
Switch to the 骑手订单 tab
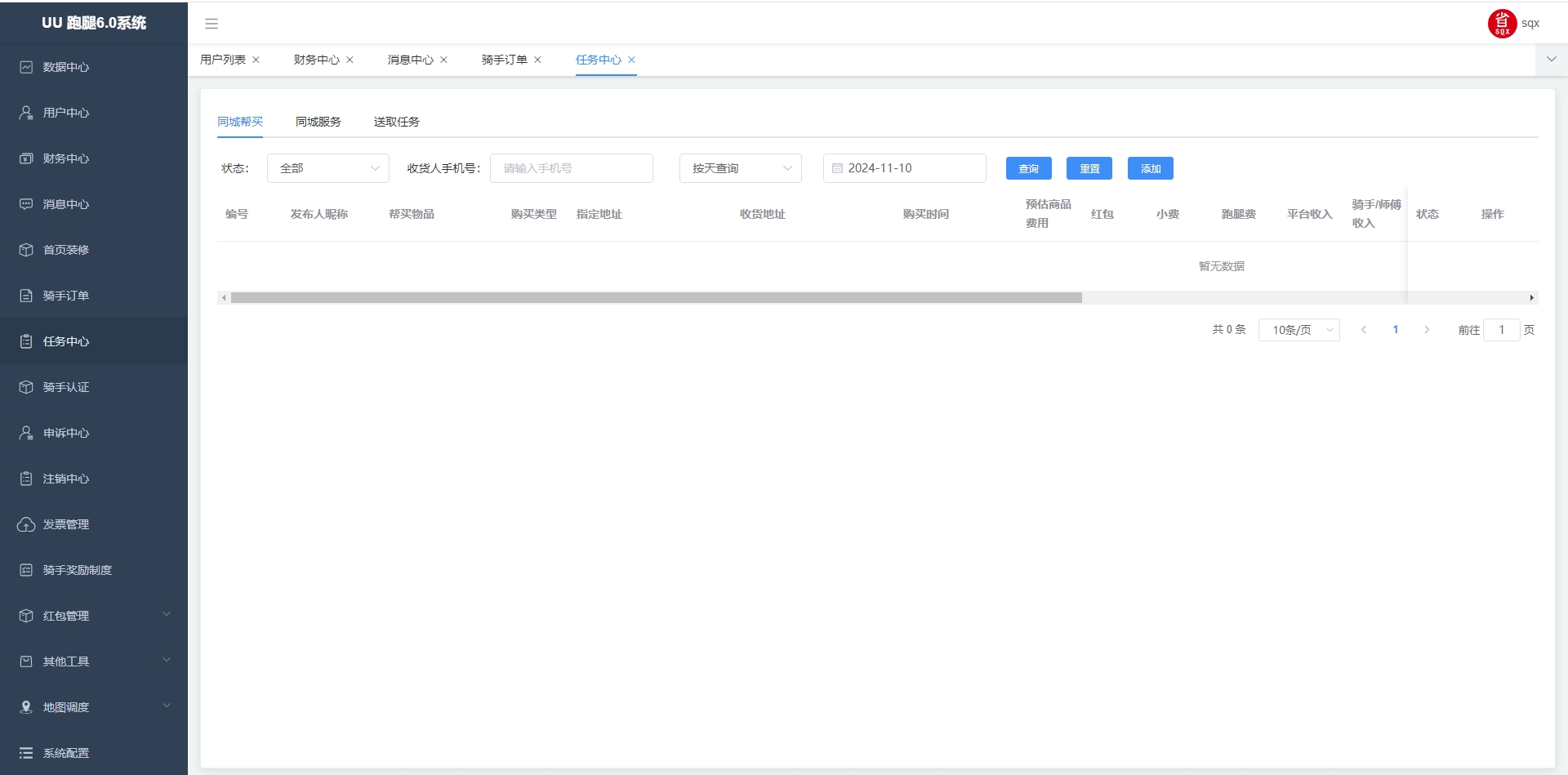click(505, 60)
